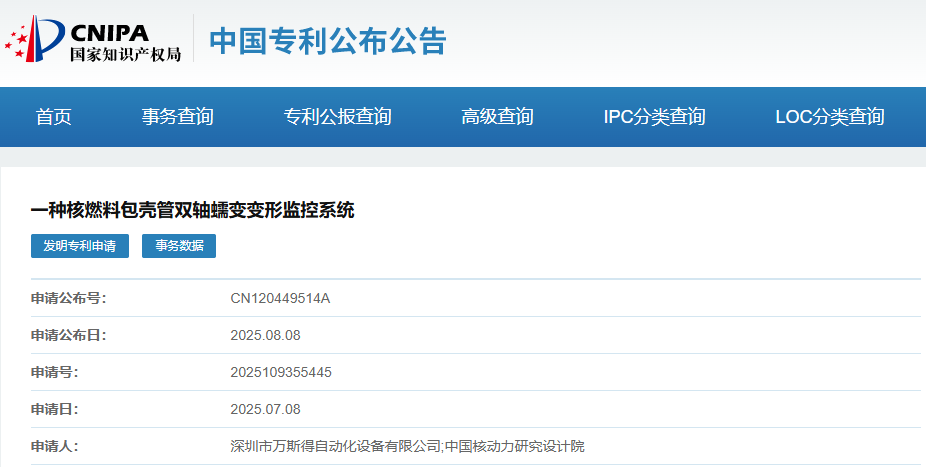
Task: Click application number 2025109355445
Action: [x=281, y=372]
